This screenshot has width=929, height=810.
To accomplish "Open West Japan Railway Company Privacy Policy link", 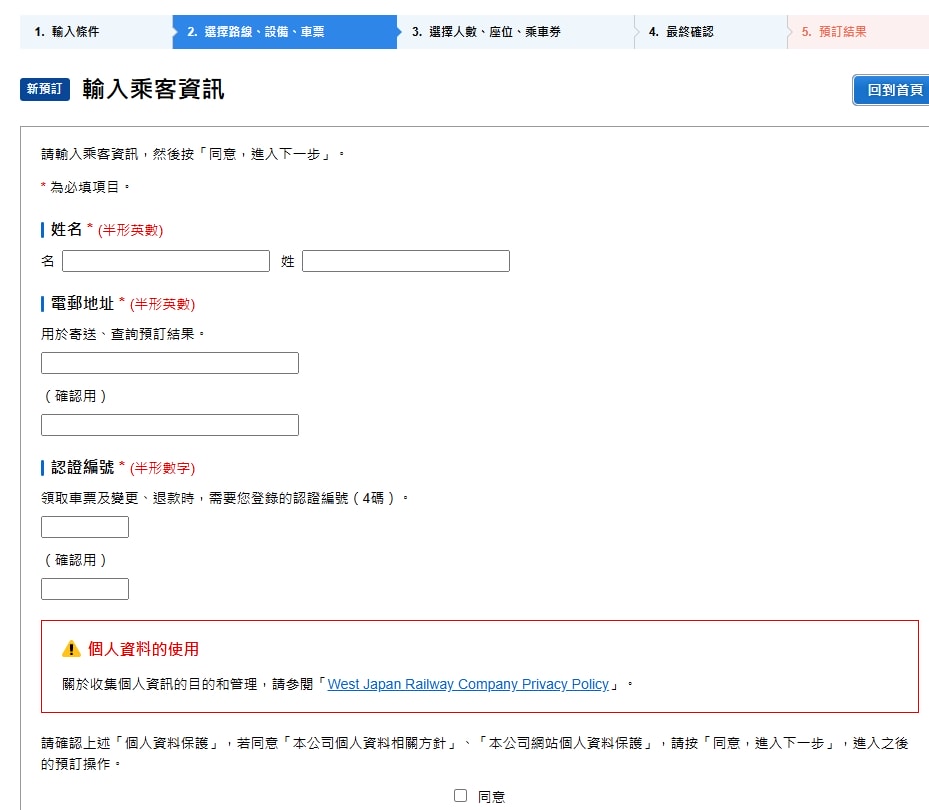I will point(468,684).
